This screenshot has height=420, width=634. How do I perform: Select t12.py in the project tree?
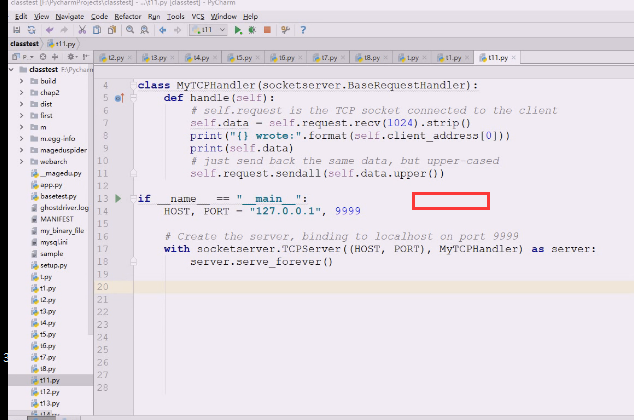coord(49,392)
